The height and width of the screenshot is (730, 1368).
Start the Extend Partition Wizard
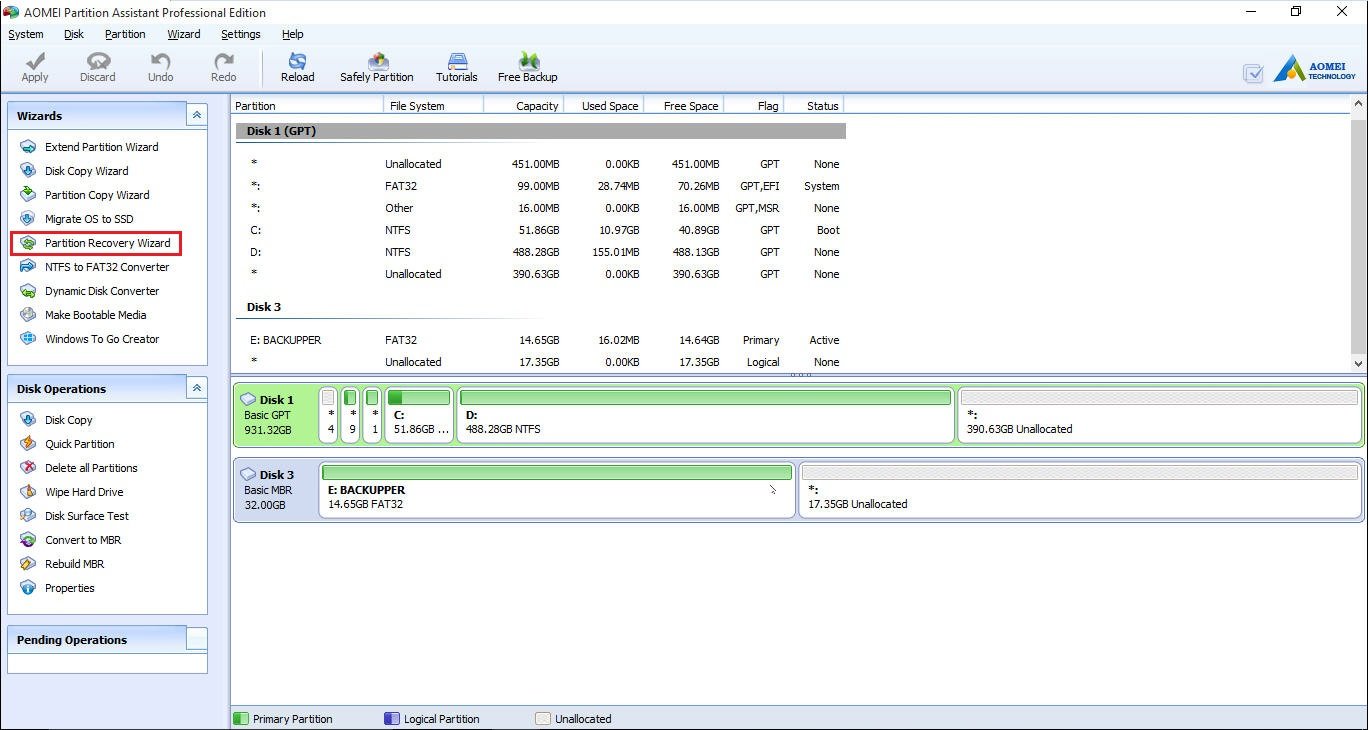point(90,147)
